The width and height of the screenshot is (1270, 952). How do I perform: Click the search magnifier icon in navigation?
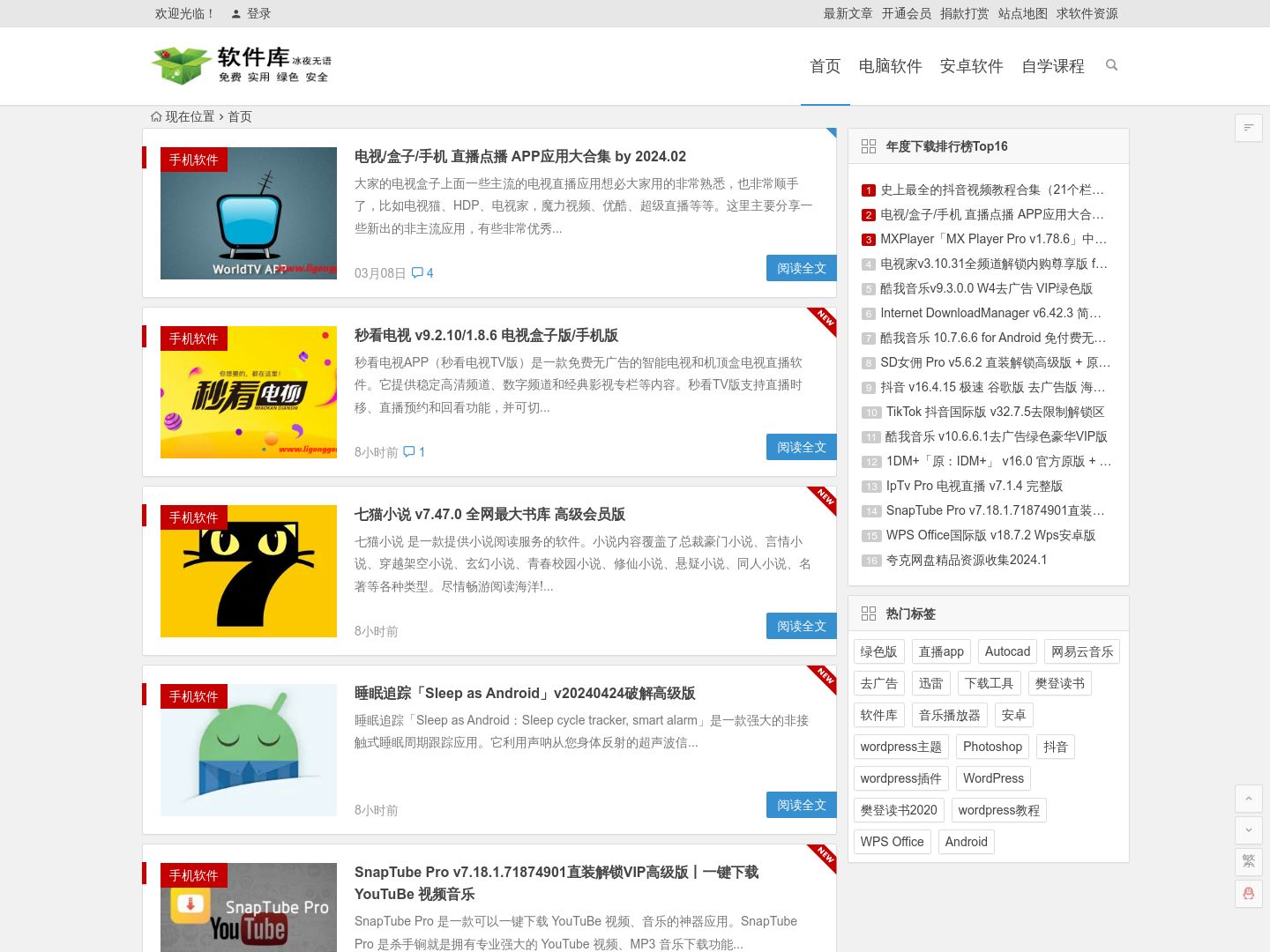pyautogui.click(x=1111, y=65)
